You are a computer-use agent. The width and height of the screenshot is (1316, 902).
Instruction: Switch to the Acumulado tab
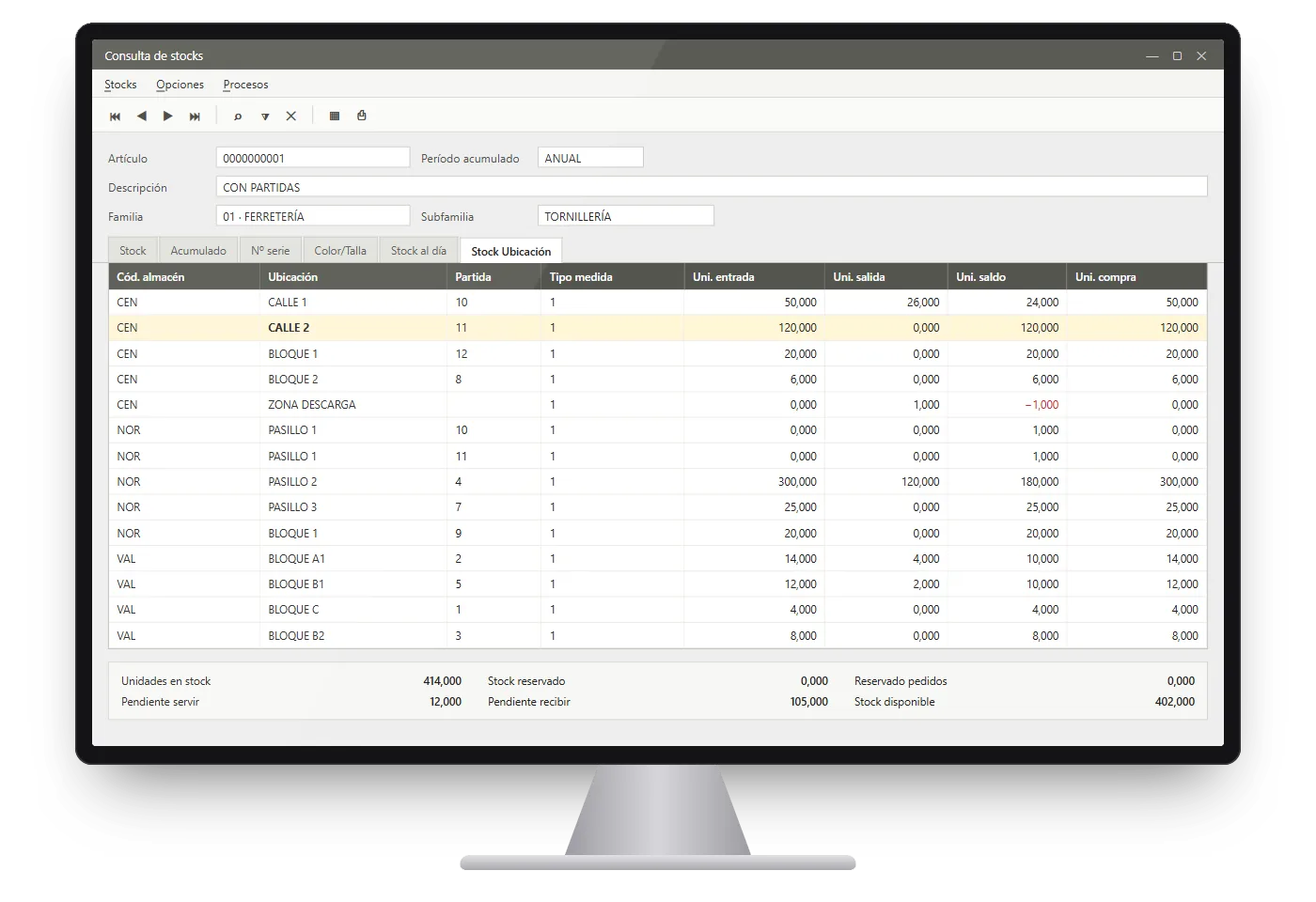[198, 250]
